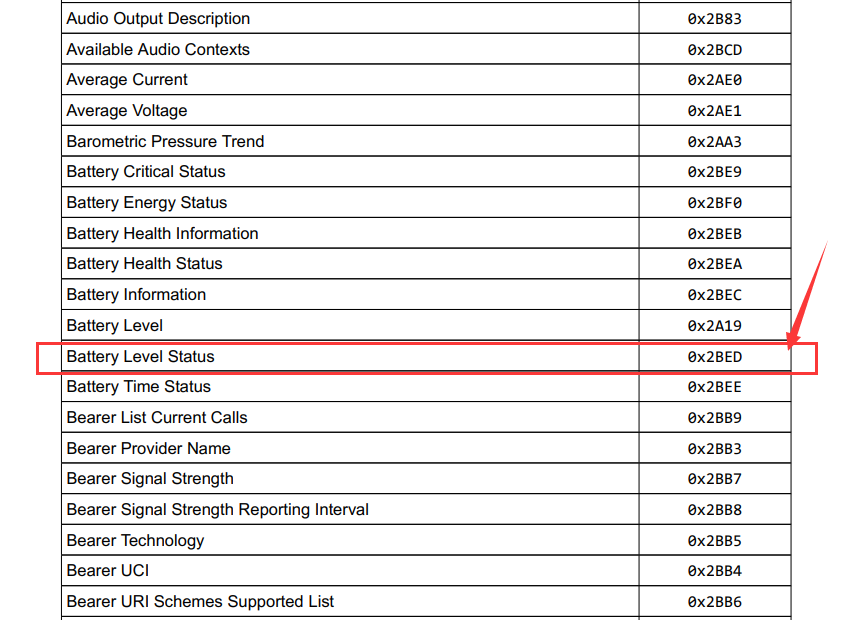Screen dimensions: 845x620
Task: Select 'Bearer Signal Strength Reporting Interval' text
Action: click(218, 509)
